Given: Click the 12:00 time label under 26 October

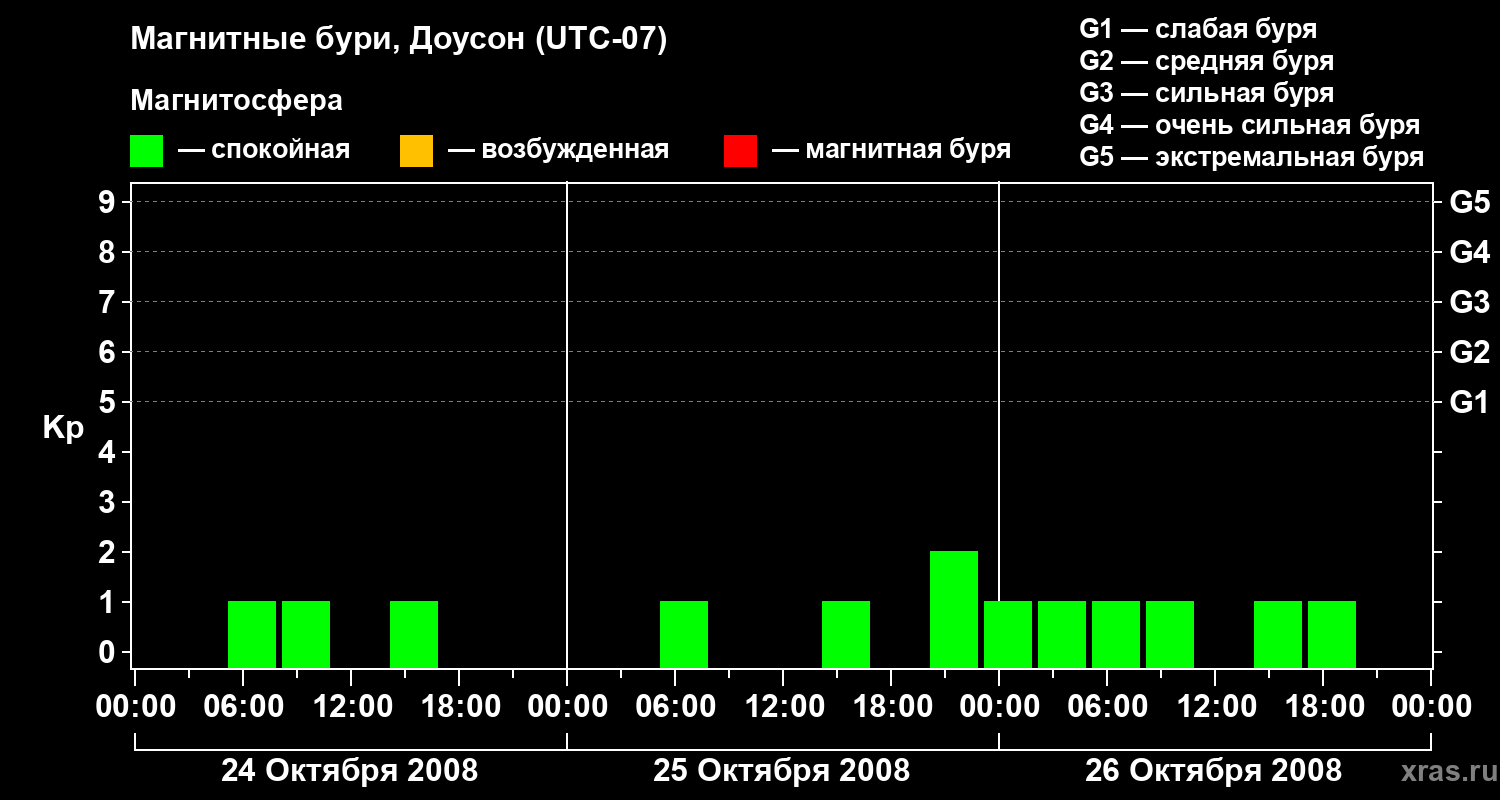Looking at the screenshot, I should [1215, 707].
